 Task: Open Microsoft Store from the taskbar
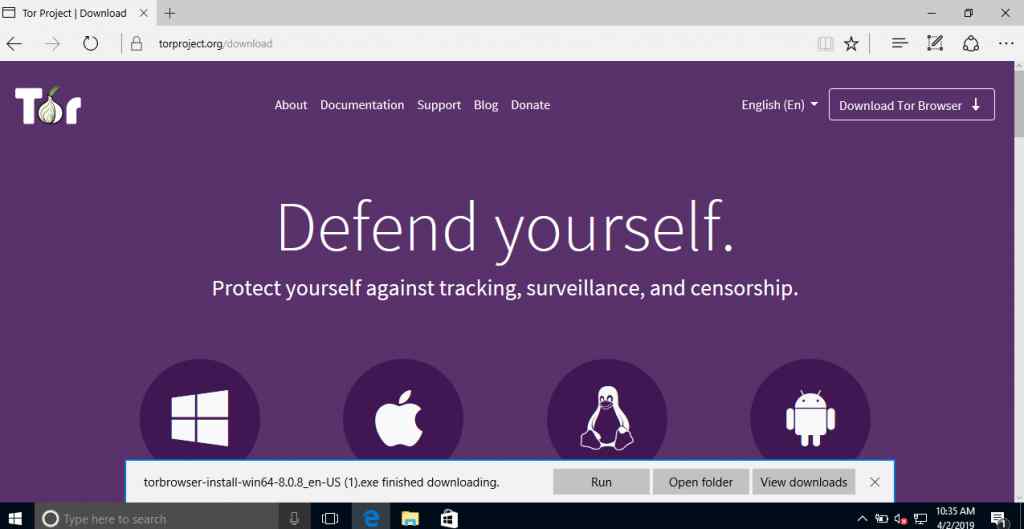click(449, 519)
